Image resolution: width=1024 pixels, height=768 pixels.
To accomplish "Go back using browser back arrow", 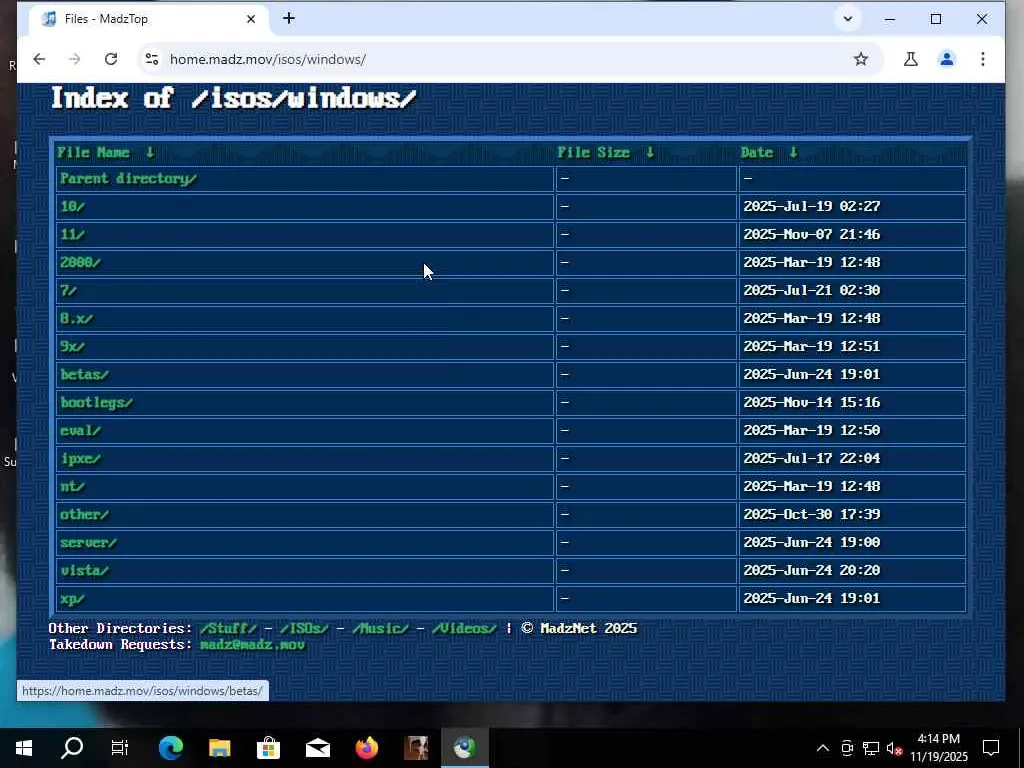I will click(39, 59).
